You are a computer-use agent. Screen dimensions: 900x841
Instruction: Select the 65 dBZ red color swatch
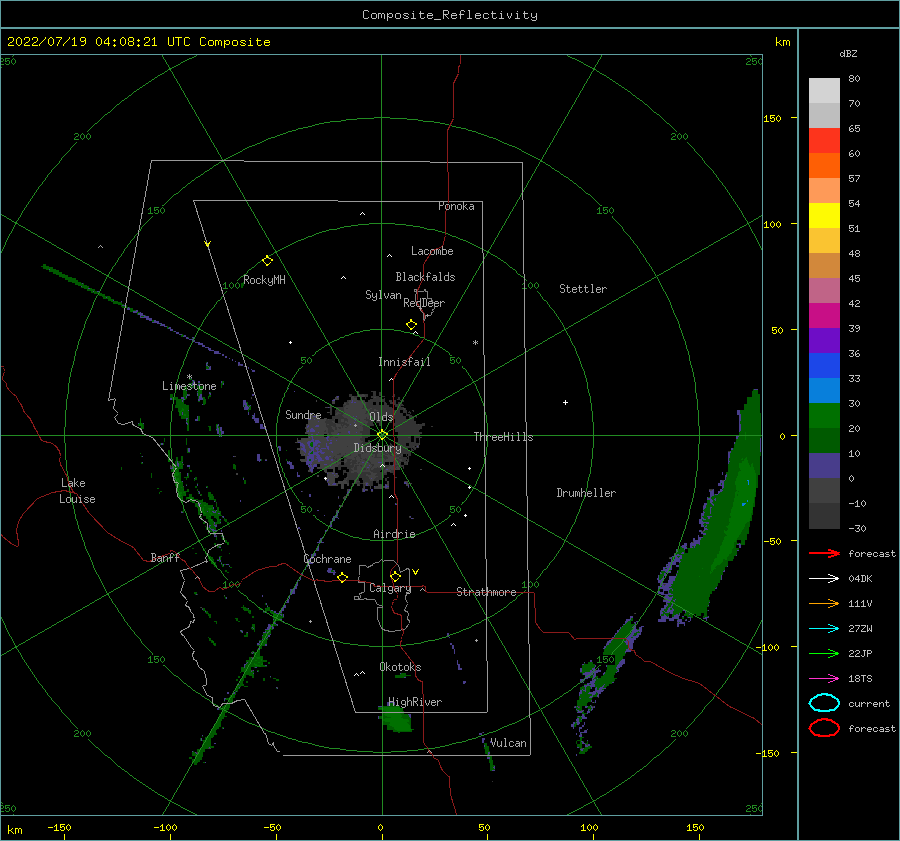click(x=824, y=140)
